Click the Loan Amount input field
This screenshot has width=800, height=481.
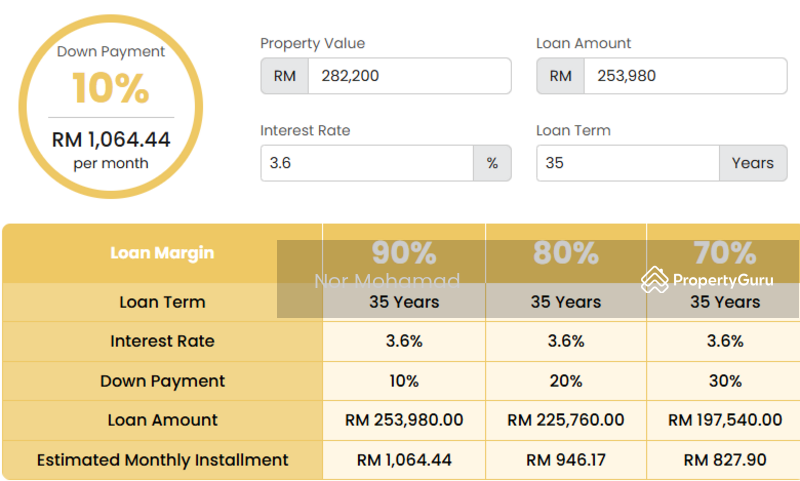(685, 76)
